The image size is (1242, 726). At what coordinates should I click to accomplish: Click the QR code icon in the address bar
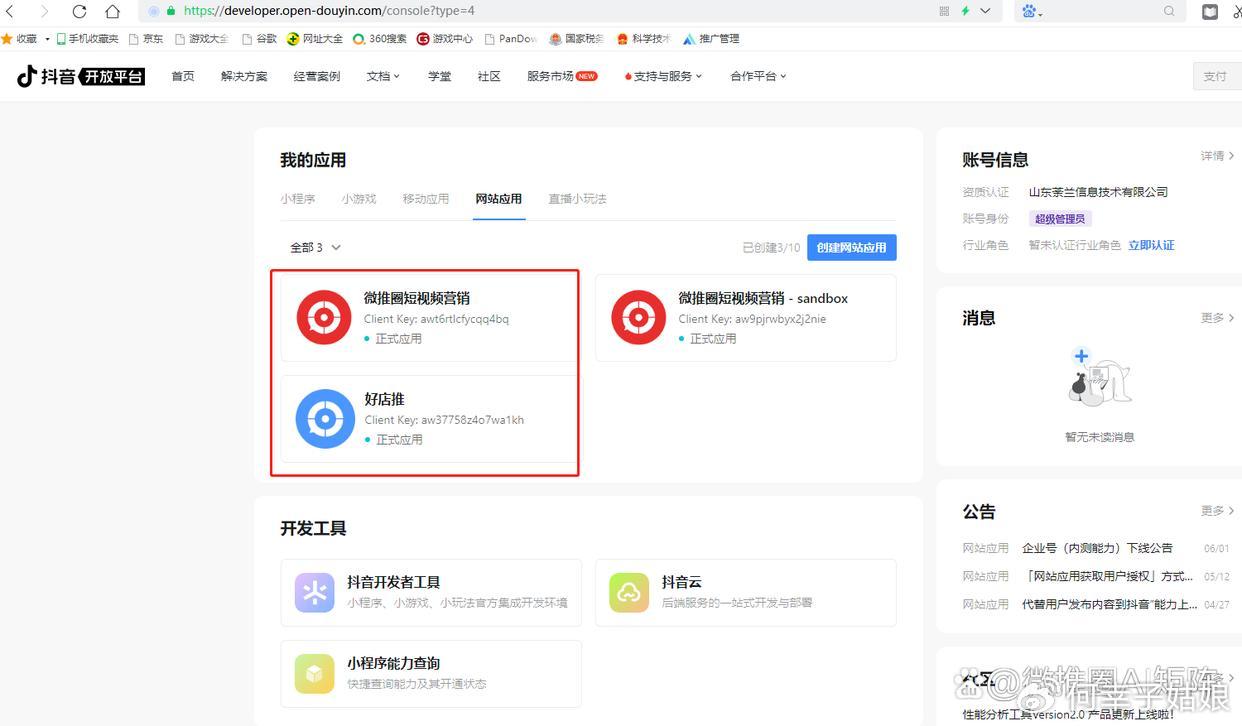[x=945, y=11]
